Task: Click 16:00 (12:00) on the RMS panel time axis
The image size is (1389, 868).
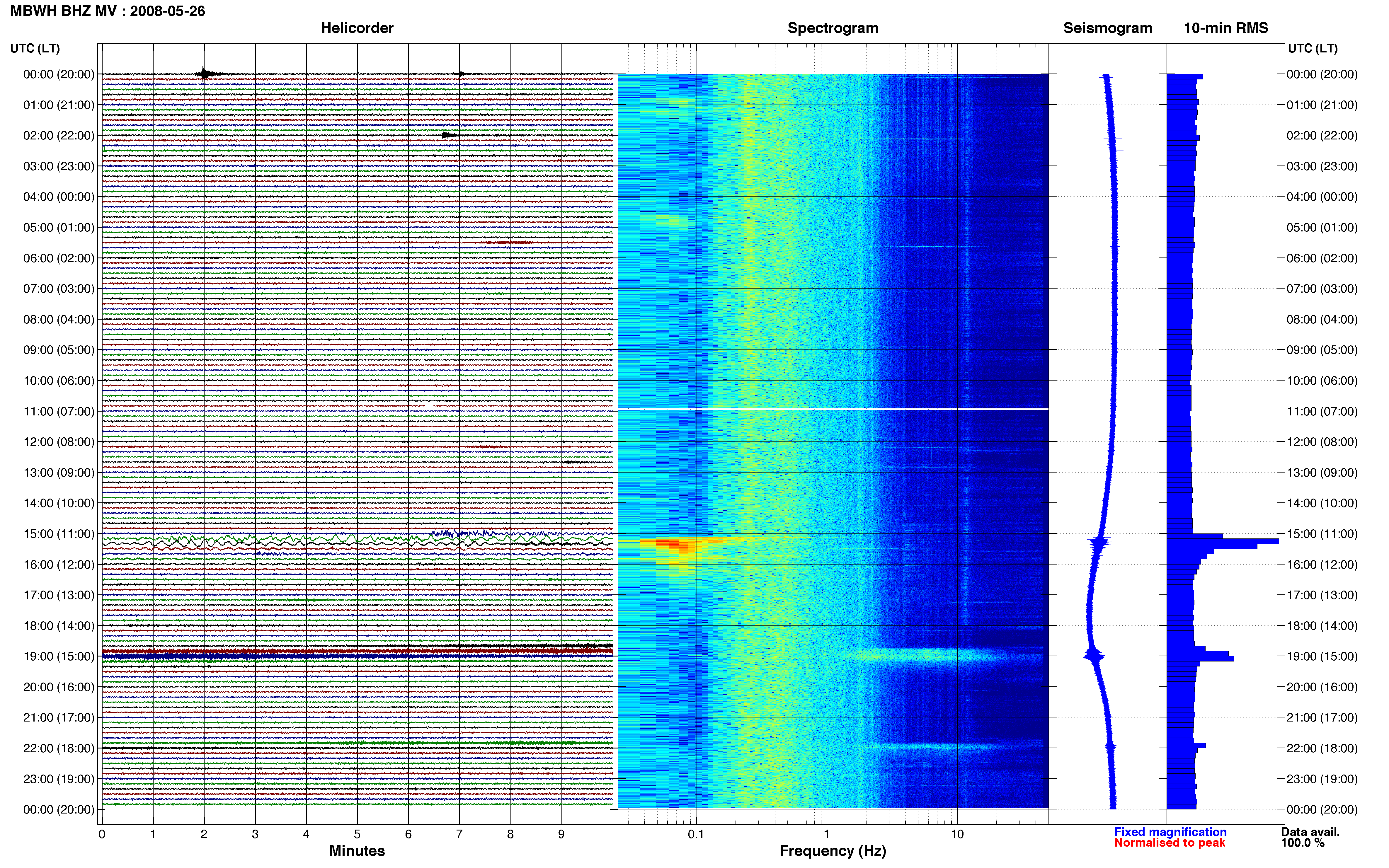Action: tap(1322, 565)
